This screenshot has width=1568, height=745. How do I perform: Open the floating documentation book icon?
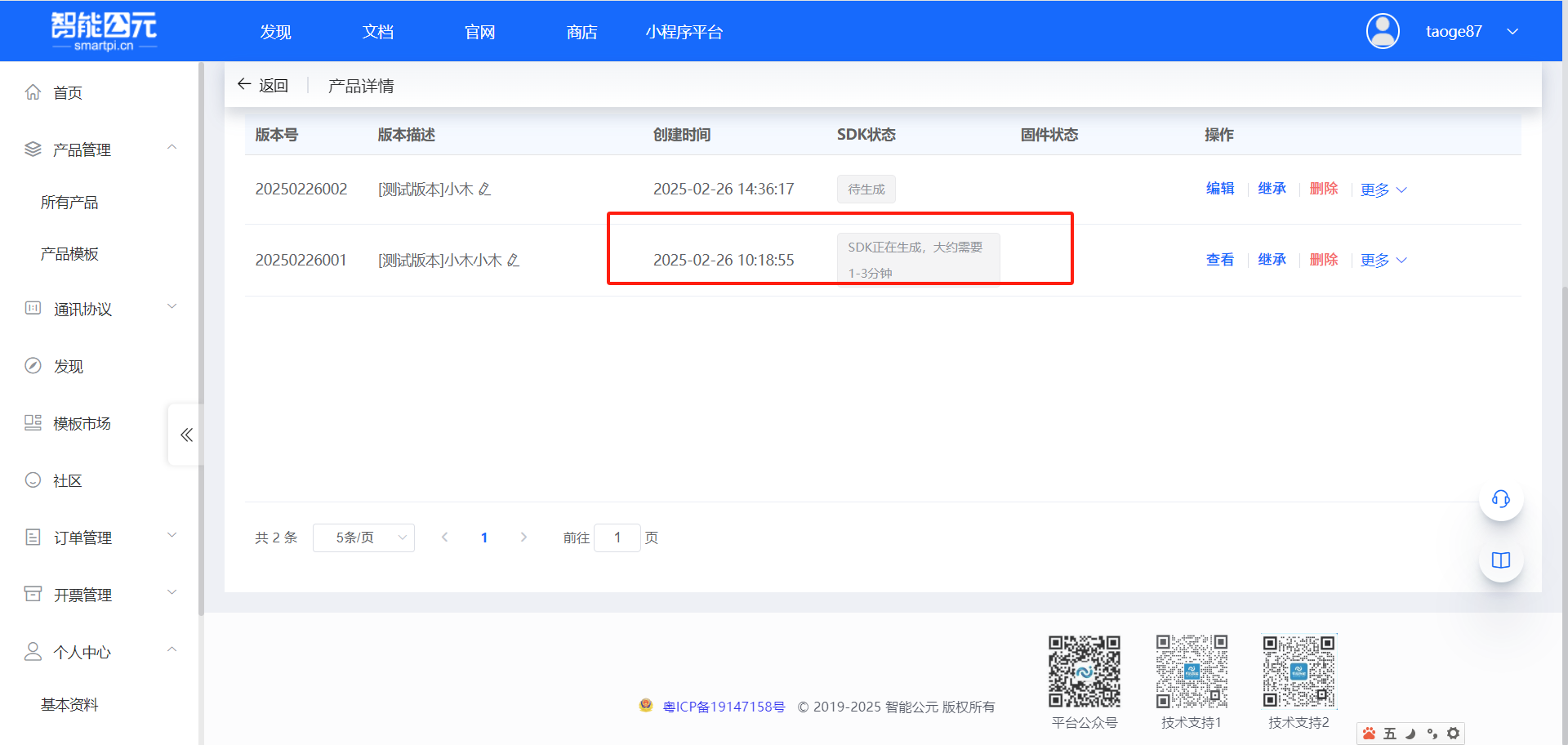pos(1501,560)
